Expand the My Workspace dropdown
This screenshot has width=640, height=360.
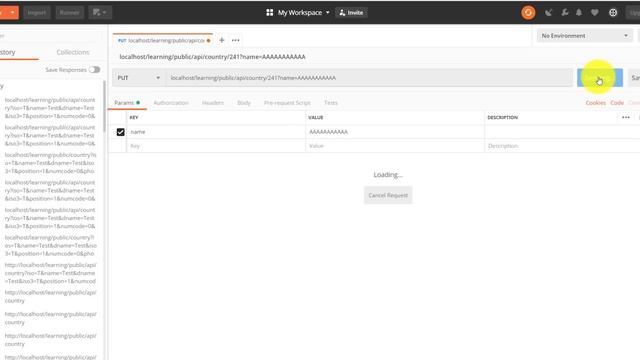click(303, 13)
